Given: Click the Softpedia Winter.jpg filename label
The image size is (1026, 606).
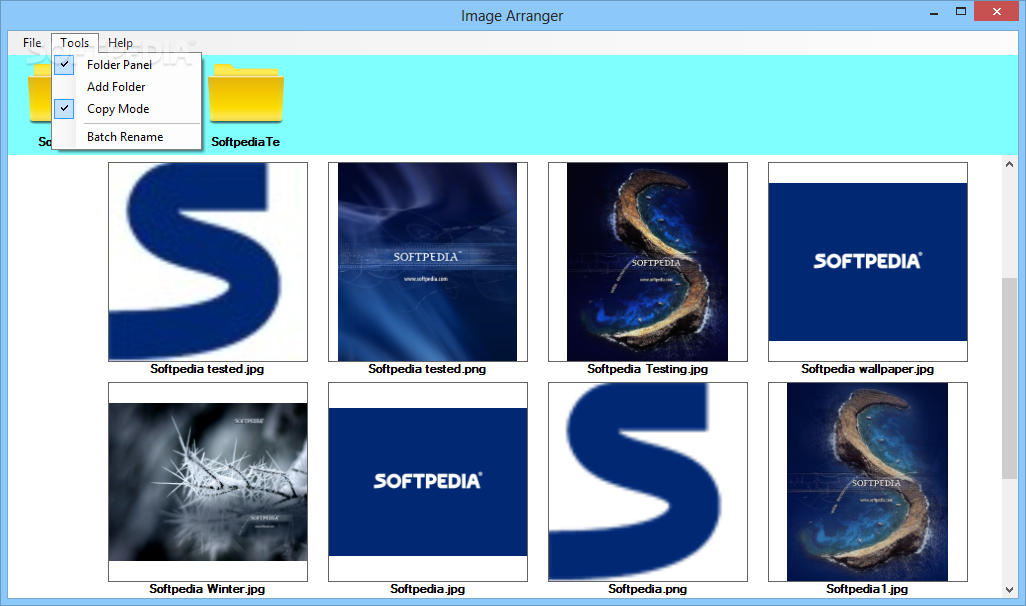Looking at the screenshot, I should [207, 589].
